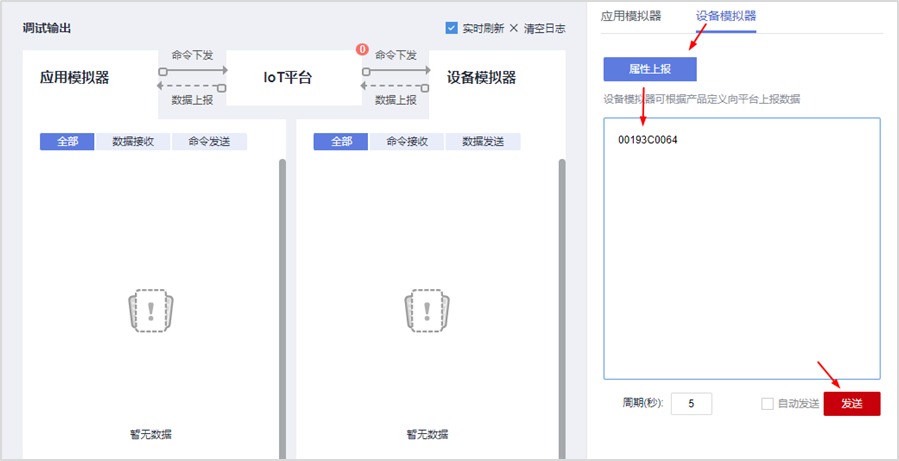This screenshot has height=461, width=899.
Task: Click the X icon beside 清空日志
Action: click(514, 29)
